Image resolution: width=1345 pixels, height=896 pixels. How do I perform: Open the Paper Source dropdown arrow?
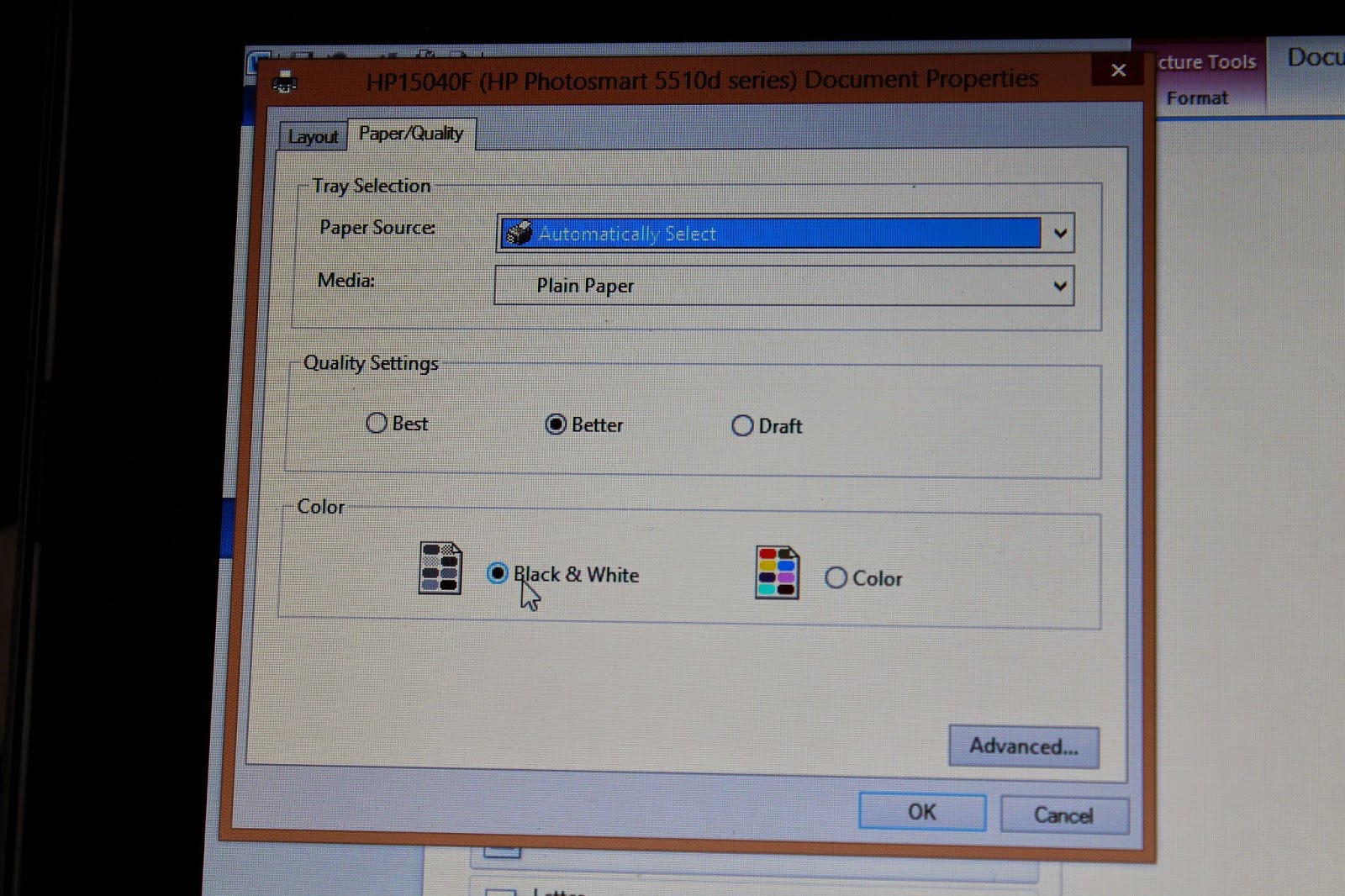1060,234
